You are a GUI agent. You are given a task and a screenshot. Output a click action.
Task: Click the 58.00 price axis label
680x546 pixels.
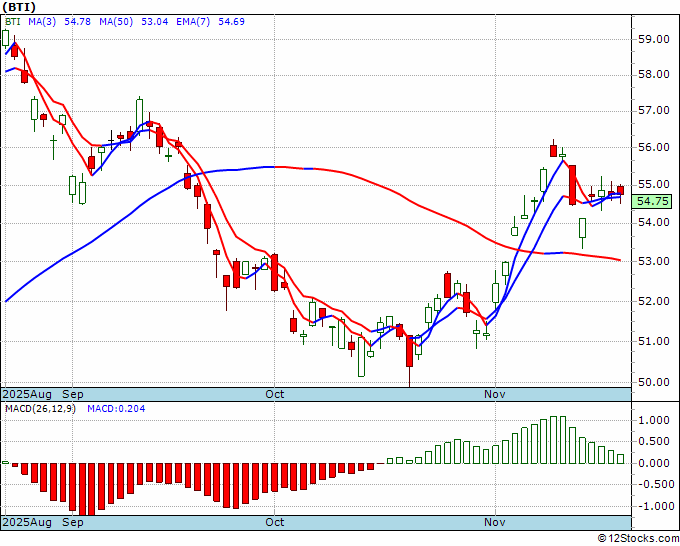coord(654,74)
